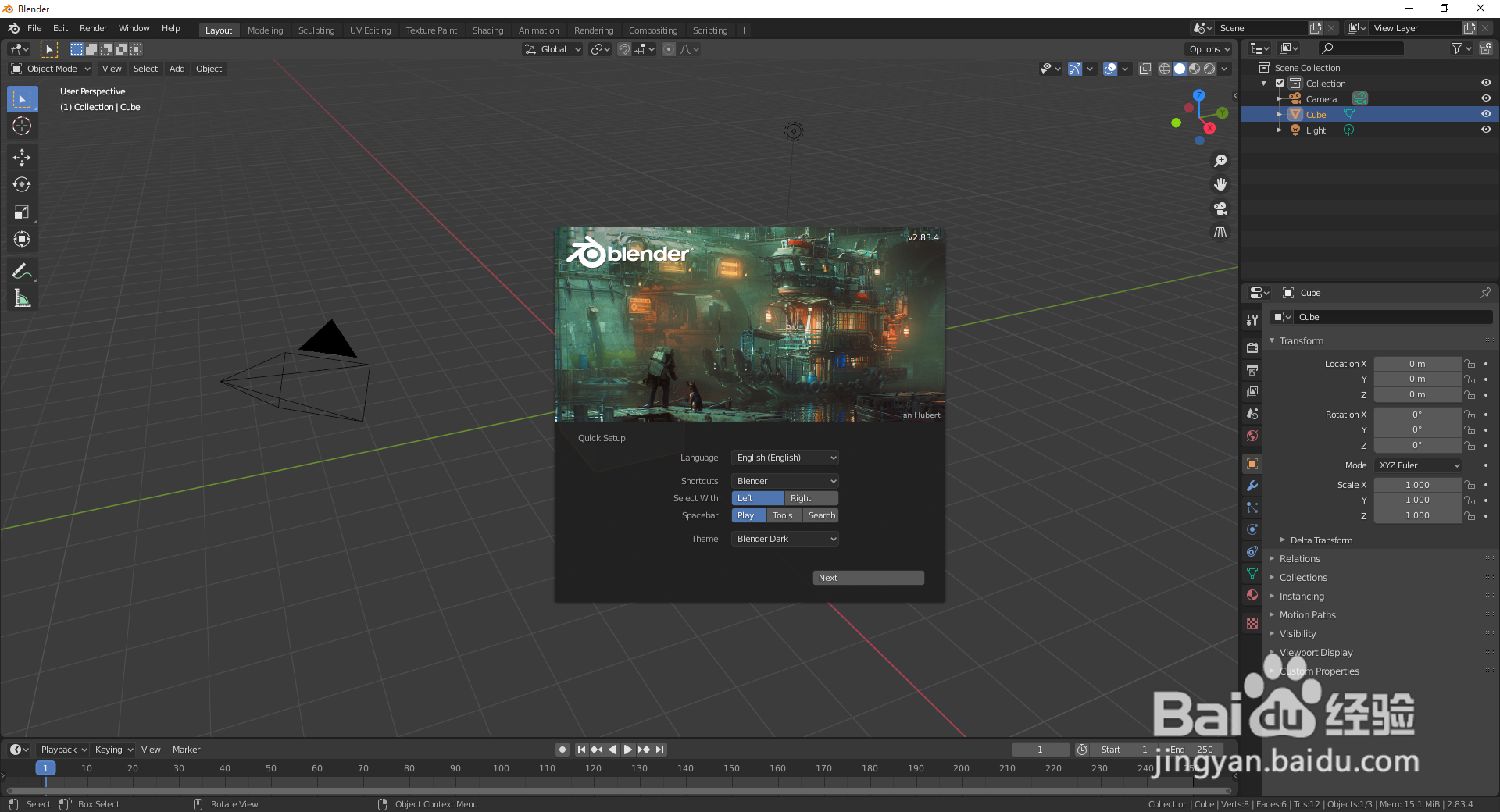
Task: Select the Measure tool
Action: tap(22, 297)
